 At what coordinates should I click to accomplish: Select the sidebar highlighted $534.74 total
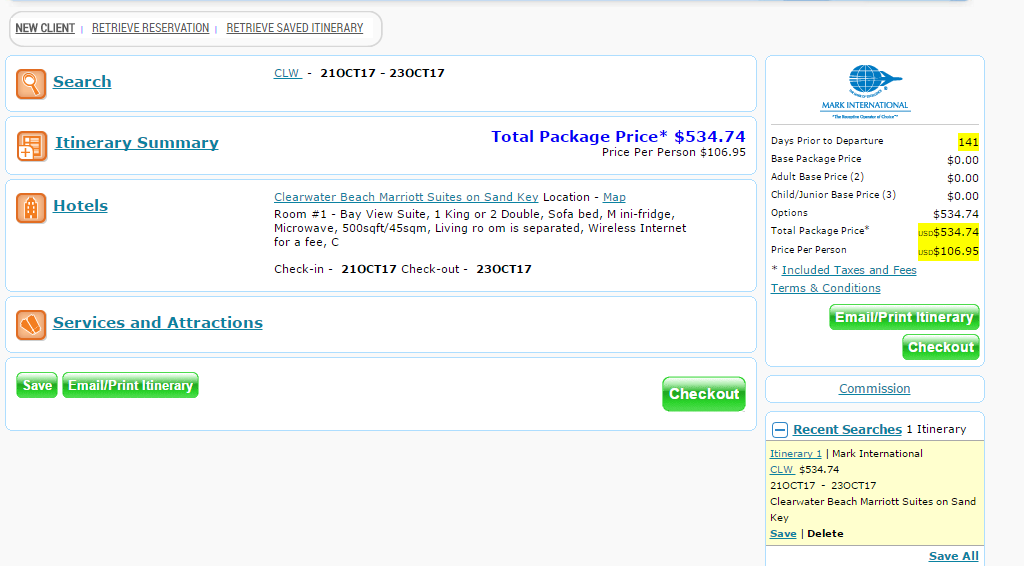point(948,232)
